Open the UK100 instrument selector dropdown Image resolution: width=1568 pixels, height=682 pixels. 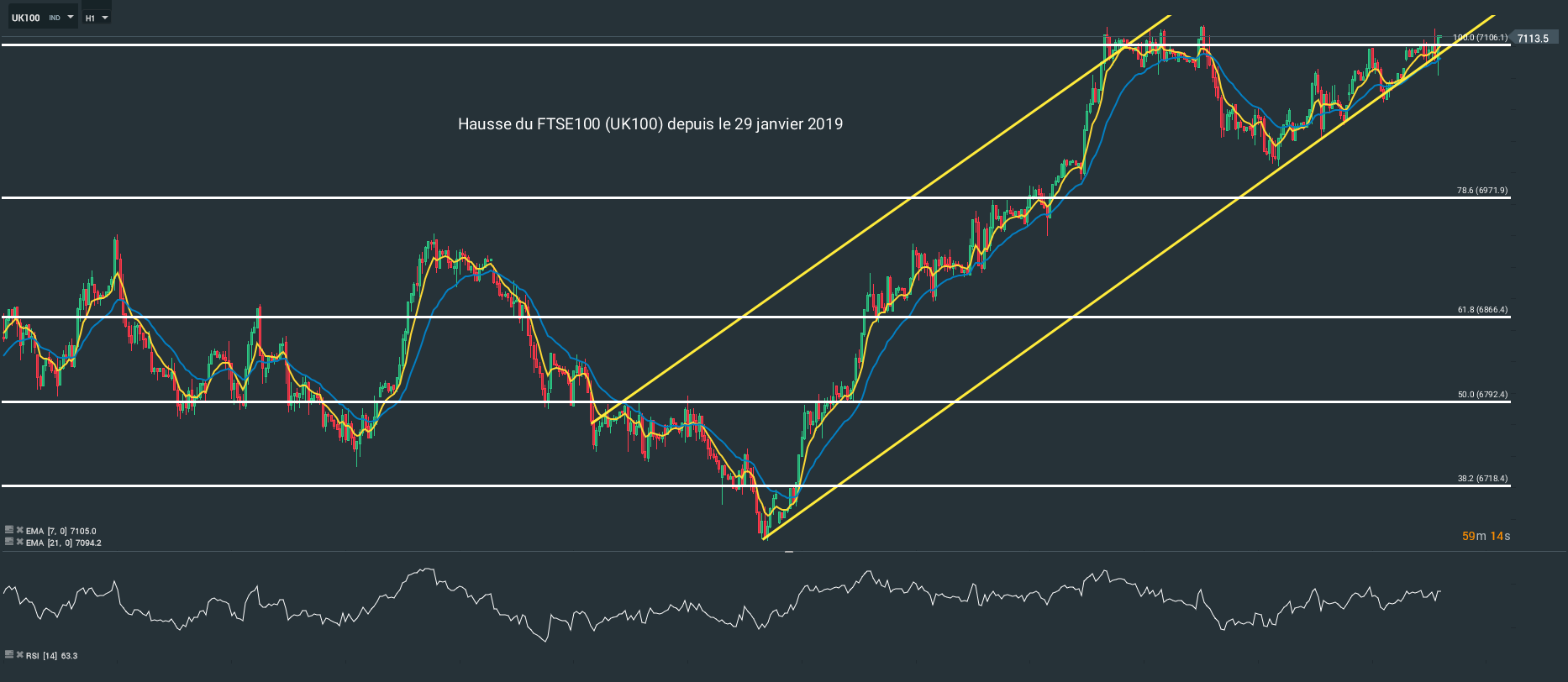[x=43, y=18]
